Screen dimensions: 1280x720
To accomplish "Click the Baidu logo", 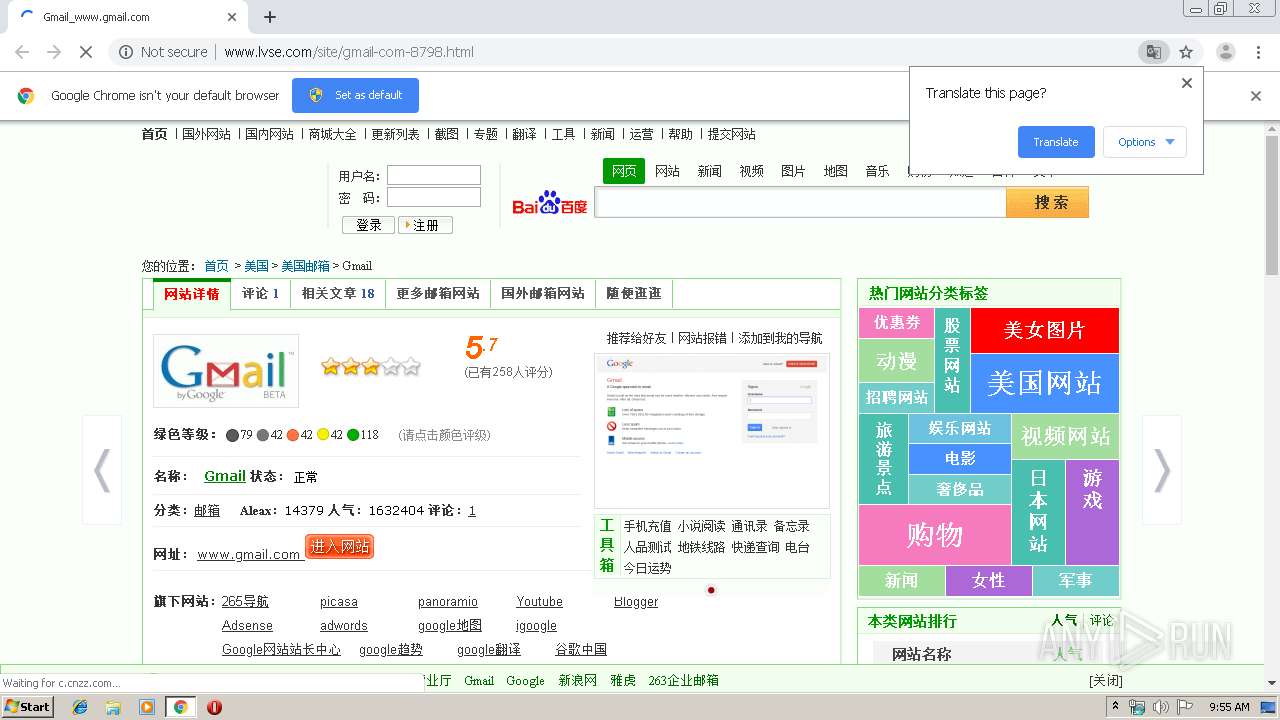I will (x=550, y=203).
